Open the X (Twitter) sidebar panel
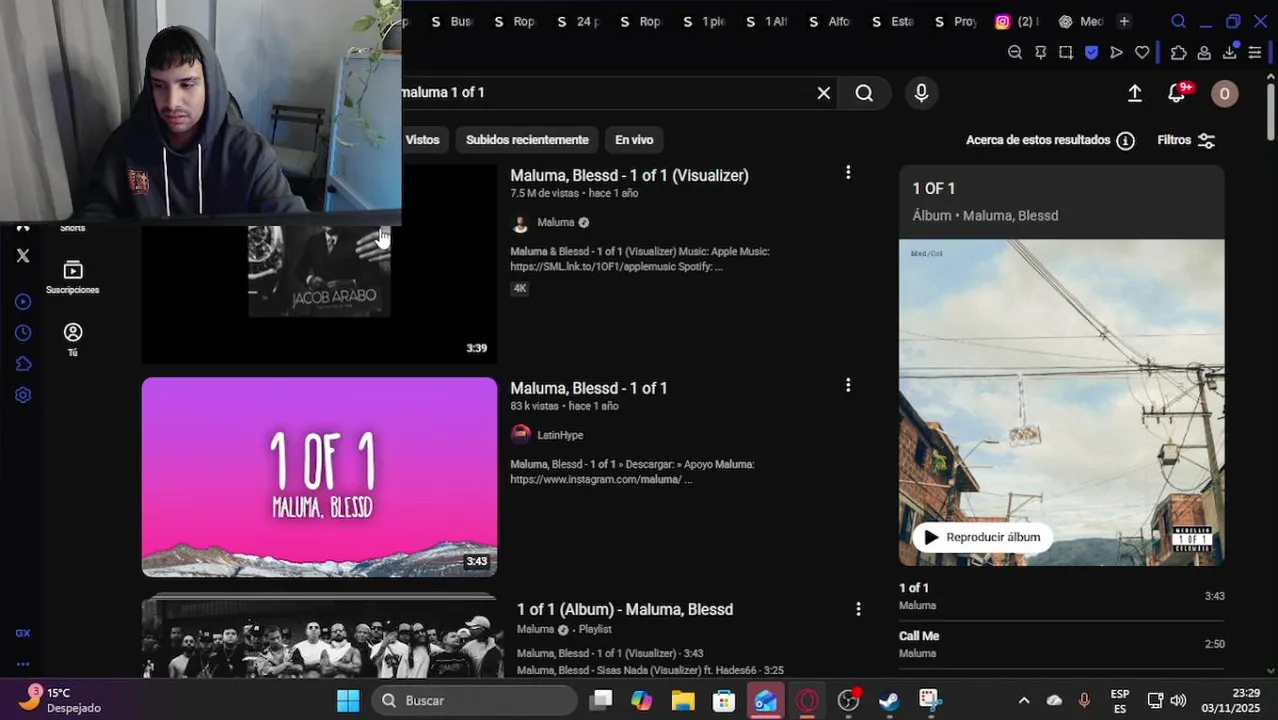The image size is (1278, 720). coord(23,255)
